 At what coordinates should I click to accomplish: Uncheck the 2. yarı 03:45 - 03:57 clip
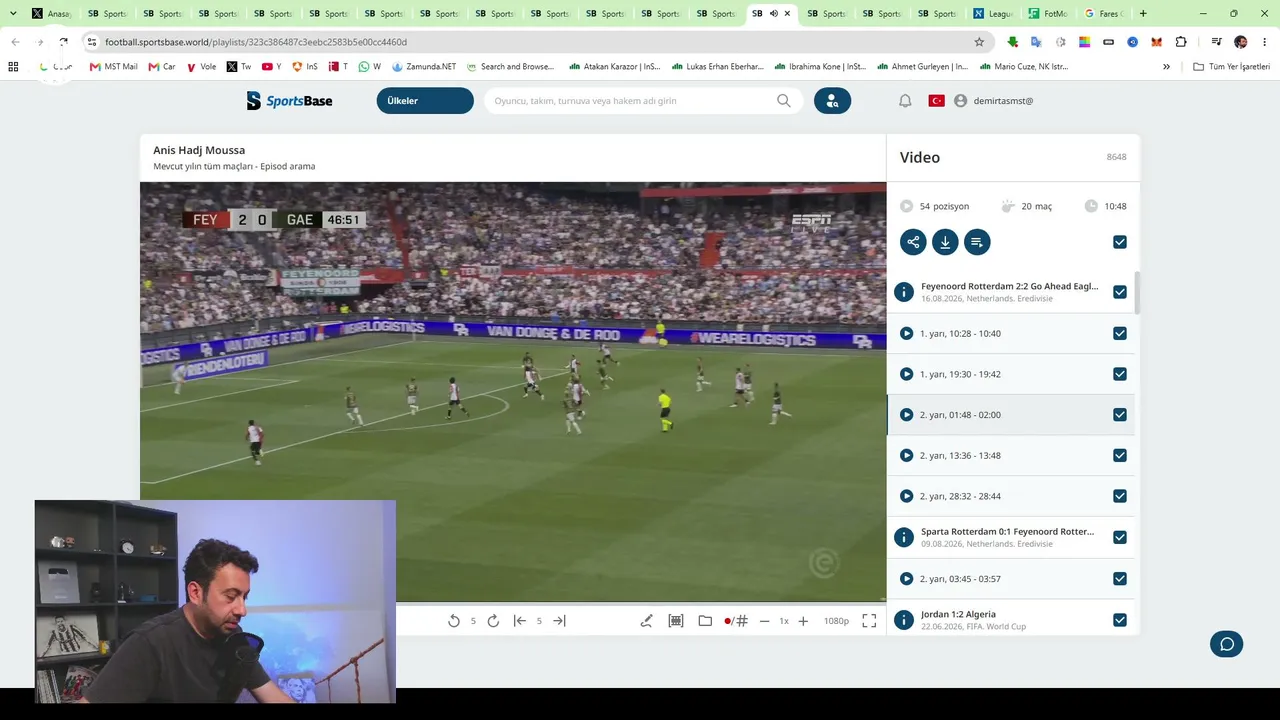1120,579
